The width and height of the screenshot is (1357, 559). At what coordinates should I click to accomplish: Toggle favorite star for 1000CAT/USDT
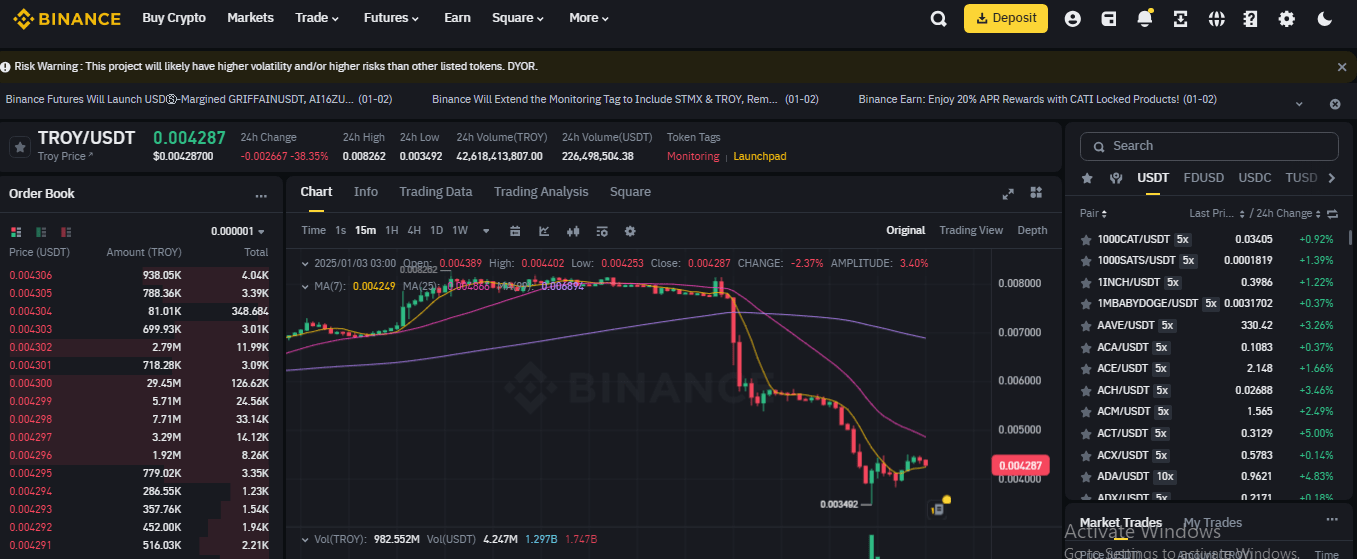1086,240
